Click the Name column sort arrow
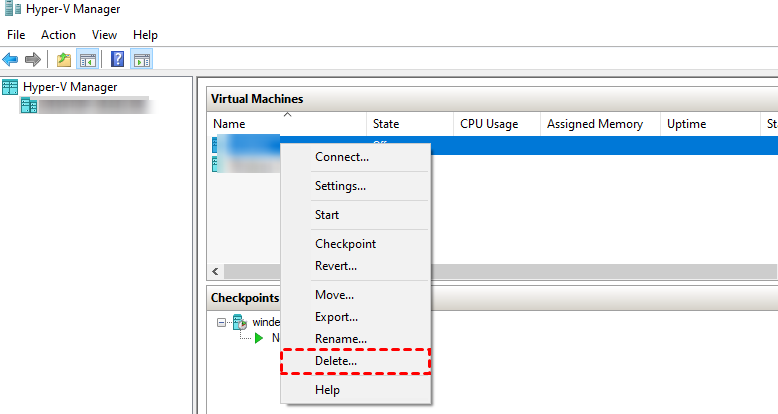 coord(287,115)
